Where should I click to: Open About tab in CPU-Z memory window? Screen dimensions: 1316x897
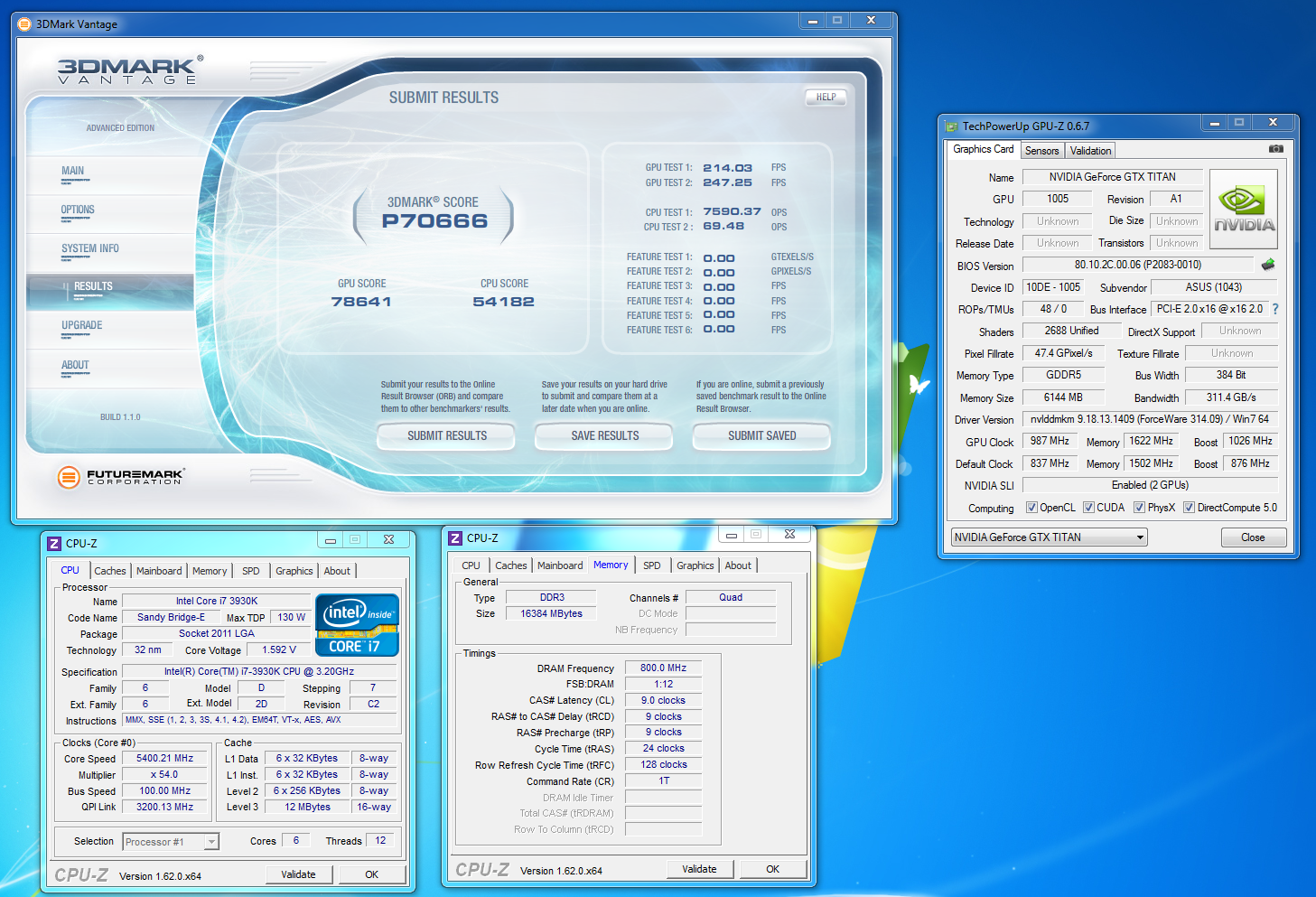click(x=738, y=565)
